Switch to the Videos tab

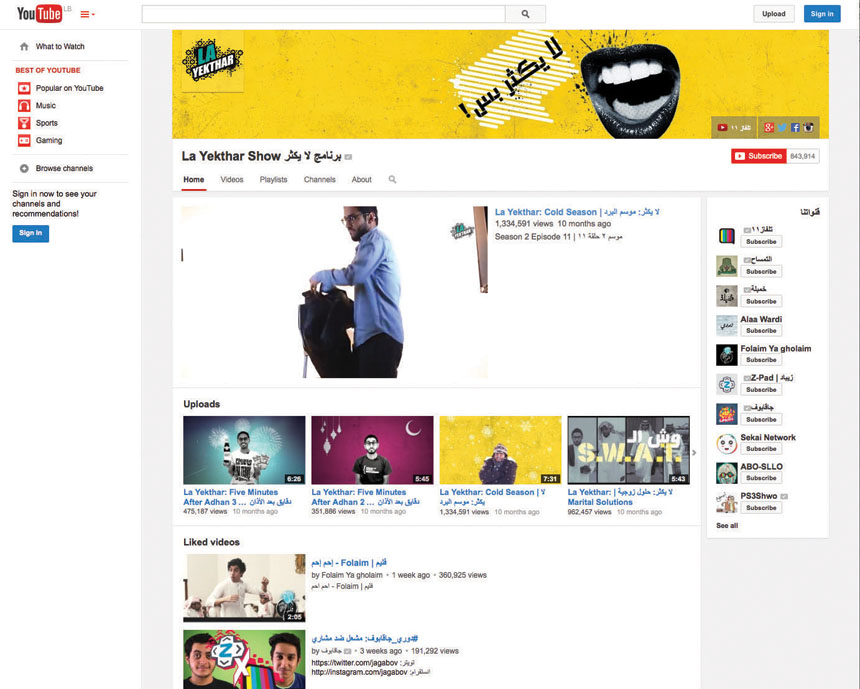point(232,180)
